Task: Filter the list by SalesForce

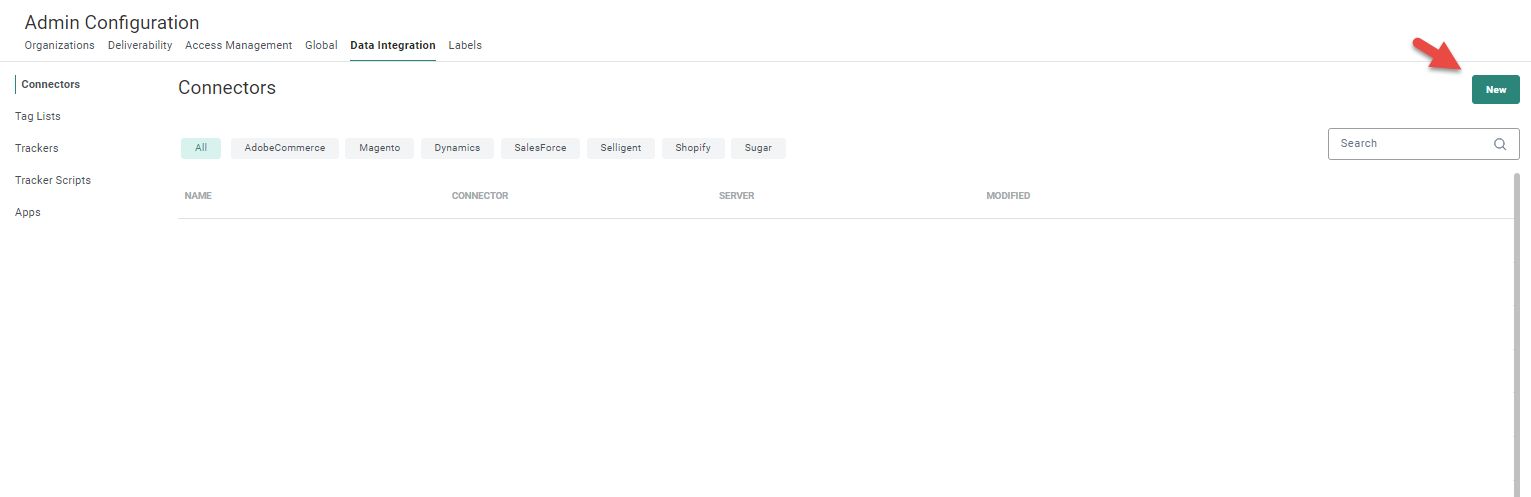Action: [x=540, y=148]
